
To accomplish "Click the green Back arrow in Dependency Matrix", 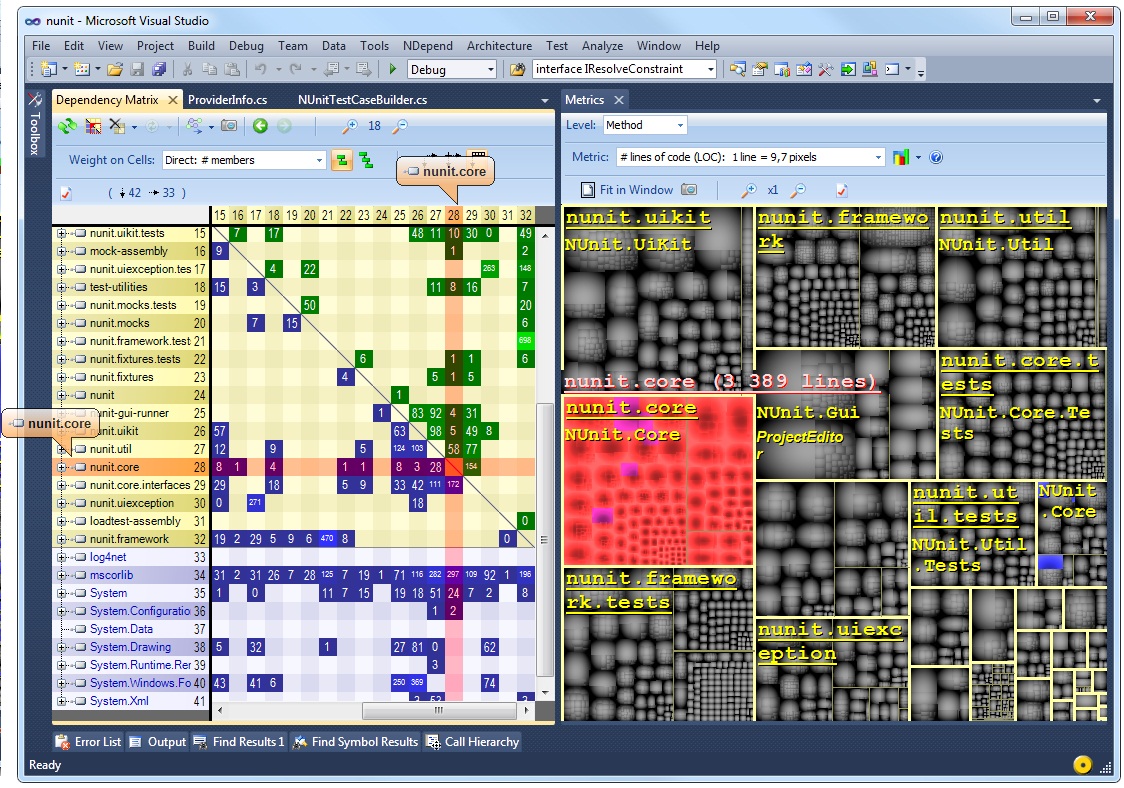I will pyautogui.click(x=260, y=126).
